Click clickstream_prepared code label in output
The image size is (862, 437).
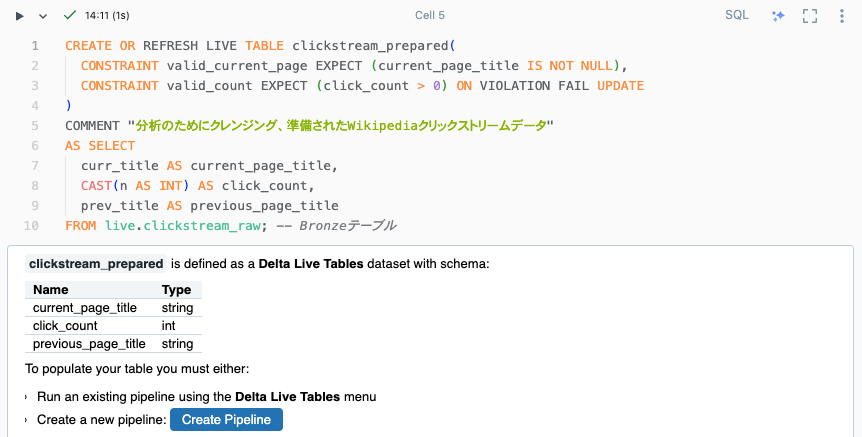pyautogui.click(x=96, y=264)
